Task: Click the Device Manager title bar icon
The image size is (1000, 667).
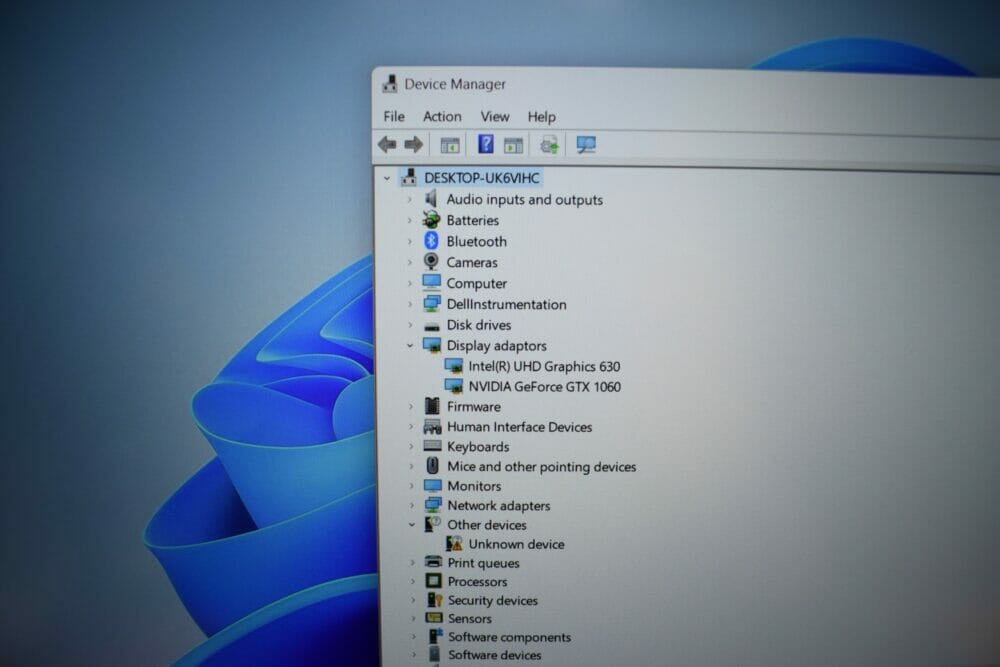Action: click(390, 84)
